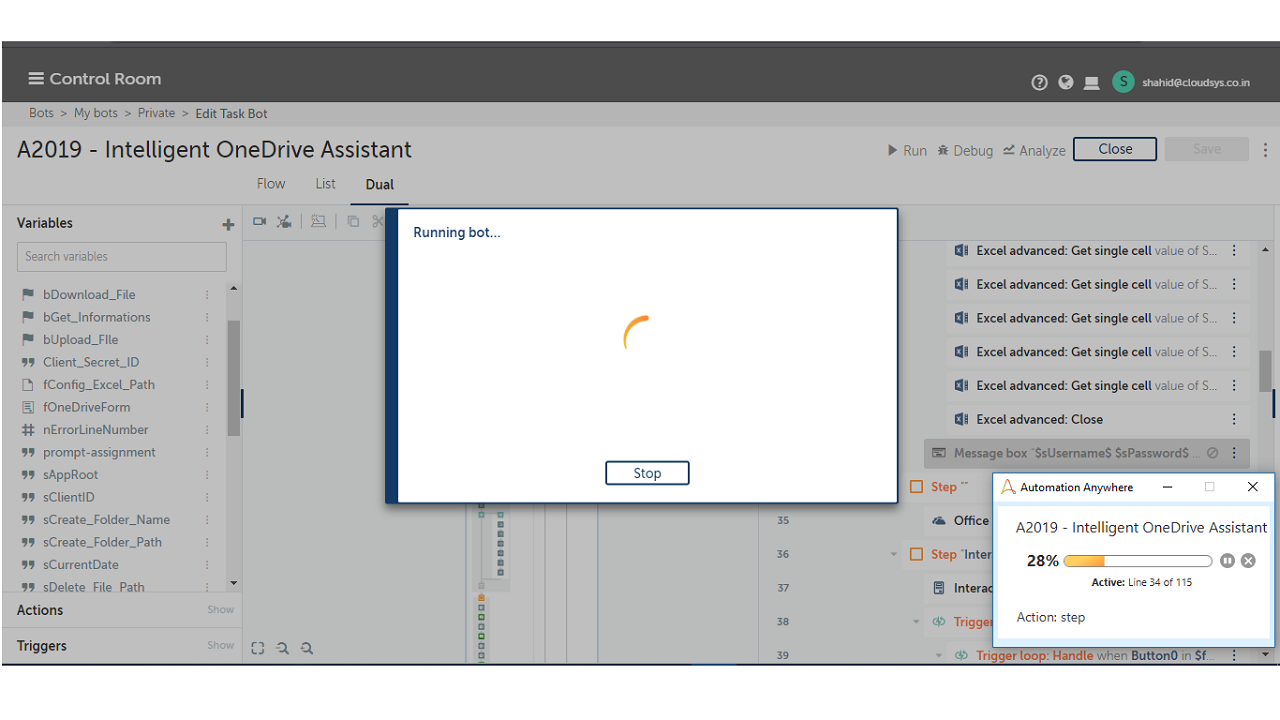The width and height of the screenshot is (1280, 720).
Task: Click the recorder camera icon in toolbar
Action: tap(260, 222)
